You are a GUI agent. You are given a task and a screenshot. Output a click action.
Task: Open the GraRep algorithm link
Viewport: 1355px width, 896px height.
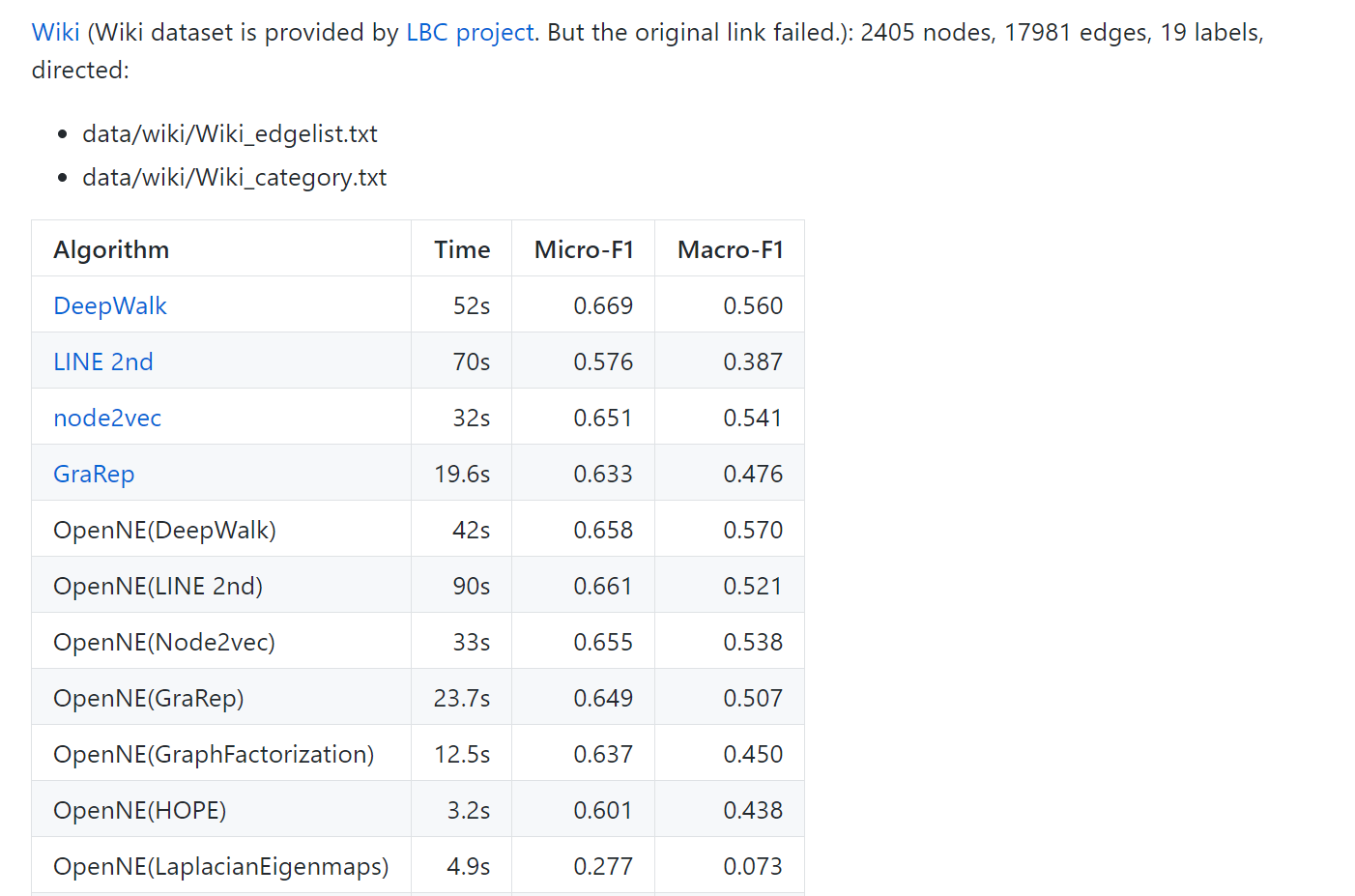pos(94,474)
